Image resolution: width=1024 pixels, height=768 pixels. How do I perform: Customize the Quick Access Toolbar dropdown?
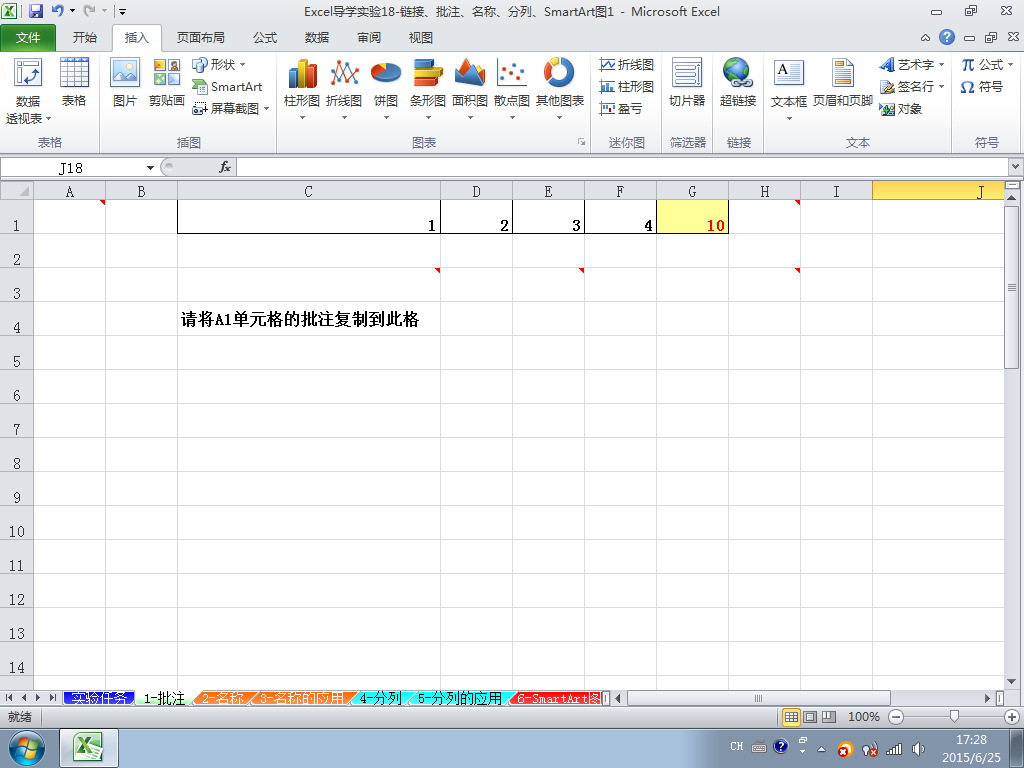point(122,12)
